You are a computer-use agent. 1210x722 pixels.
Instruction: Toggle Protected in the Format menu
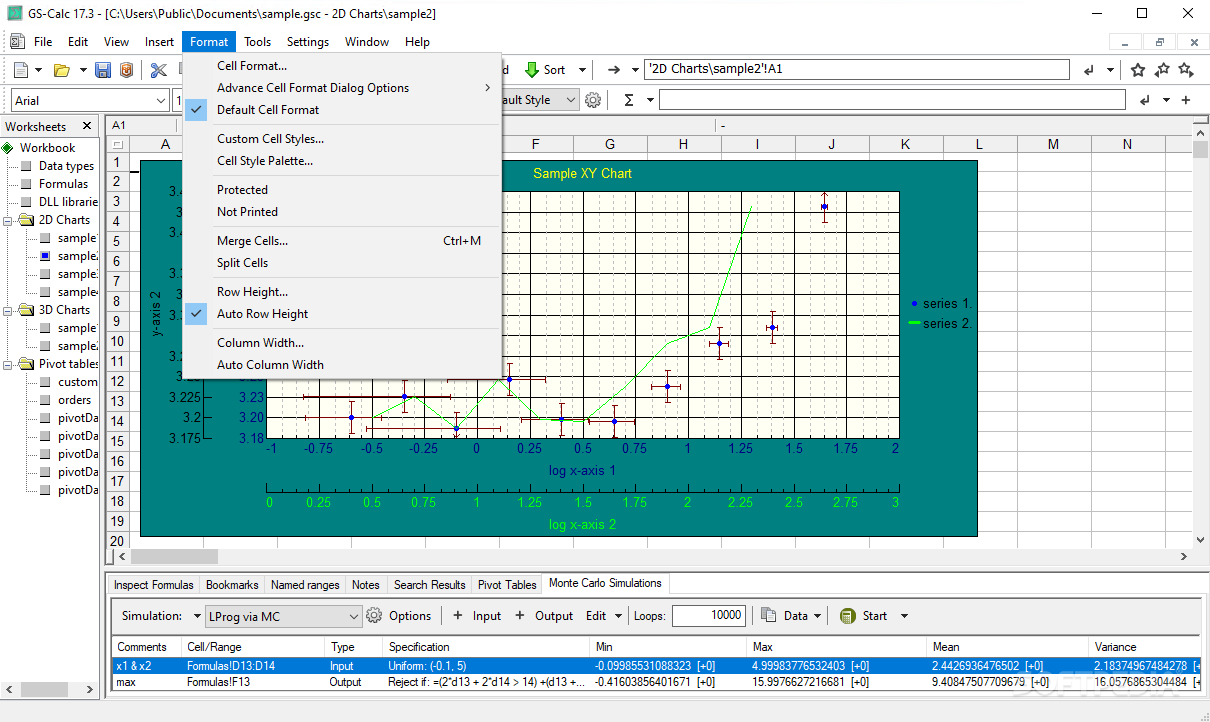(341, 190)
